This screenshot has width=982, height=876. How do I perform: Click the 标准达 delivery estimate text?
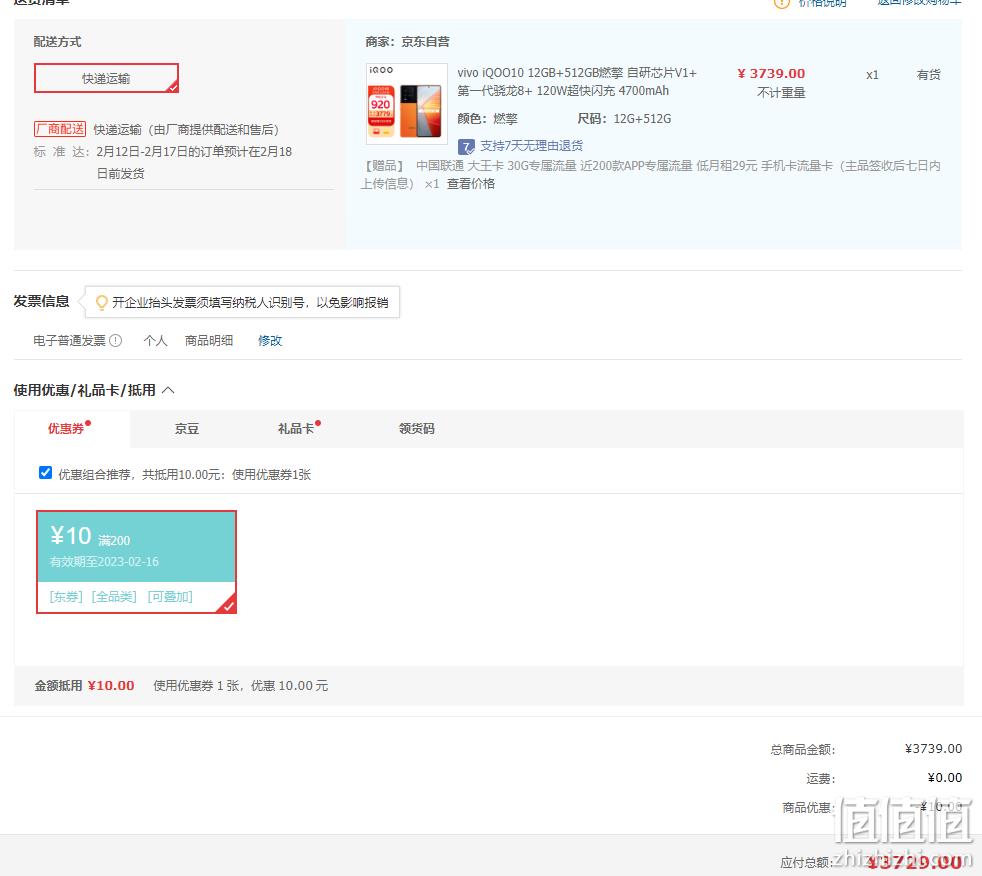[x=163, y=163]
